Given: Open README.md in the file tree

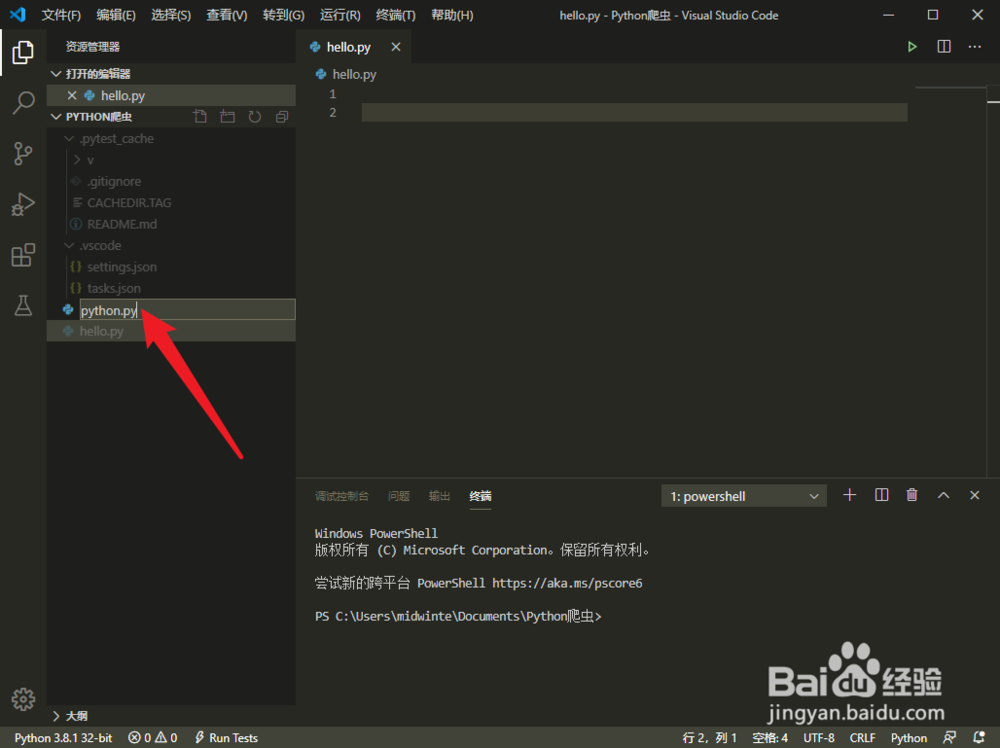Looking at the screenshot, I should pos(122,224).
